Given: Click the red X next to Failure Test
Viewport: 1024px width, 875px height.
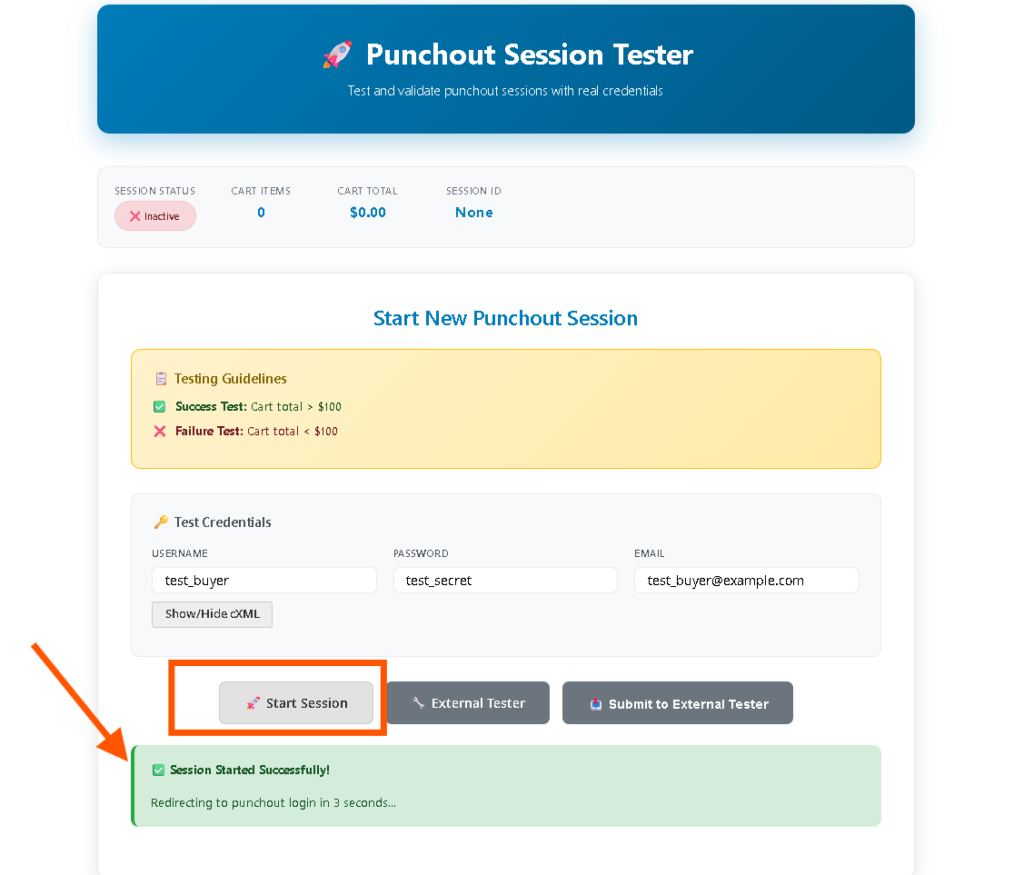Looking at the screenshot, I should pos(159,432).
